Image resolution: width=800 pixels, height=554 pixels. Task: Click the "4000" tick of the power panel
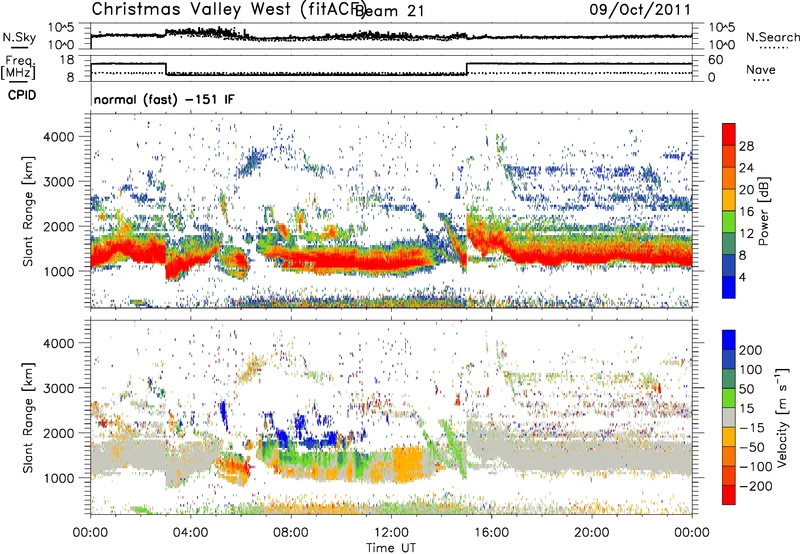point(59,137)
